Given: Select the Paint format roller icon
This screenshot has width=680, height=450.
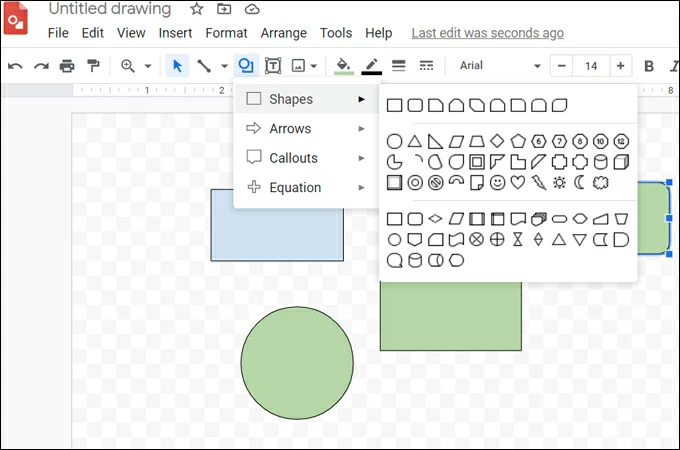Looking at the screenshot, I should pyautogui.click(x=93, y=65).
